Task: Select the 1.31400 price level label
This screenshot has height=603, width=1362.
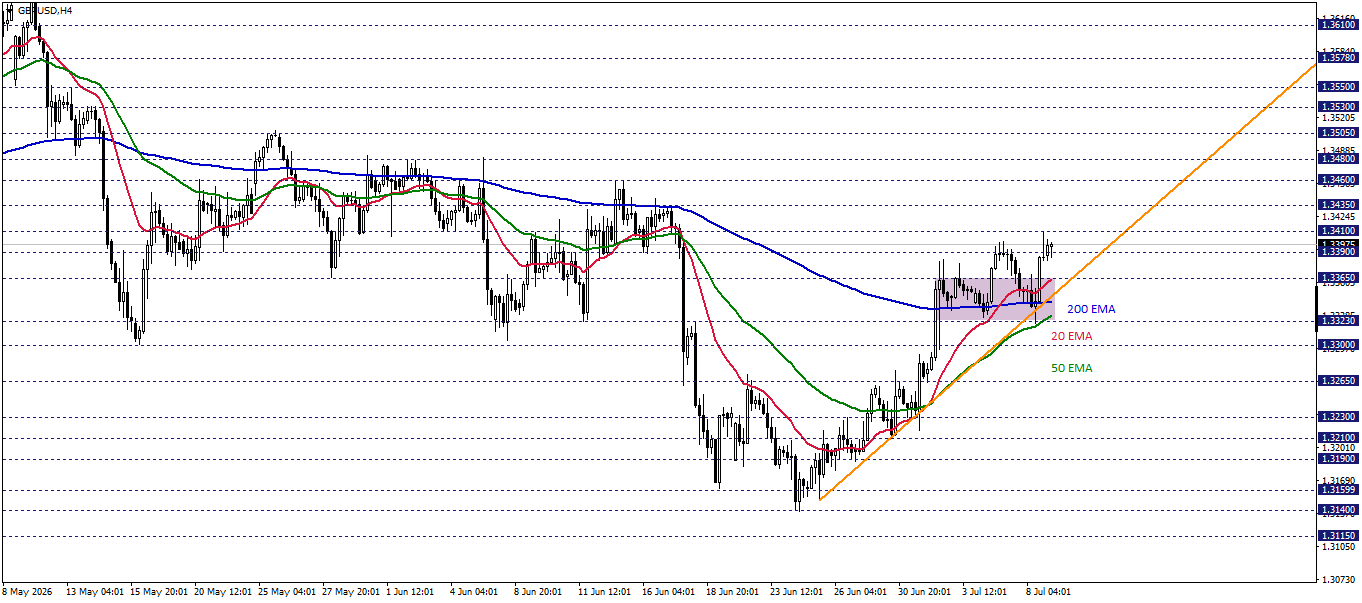Action: [x=1338, y=510]
